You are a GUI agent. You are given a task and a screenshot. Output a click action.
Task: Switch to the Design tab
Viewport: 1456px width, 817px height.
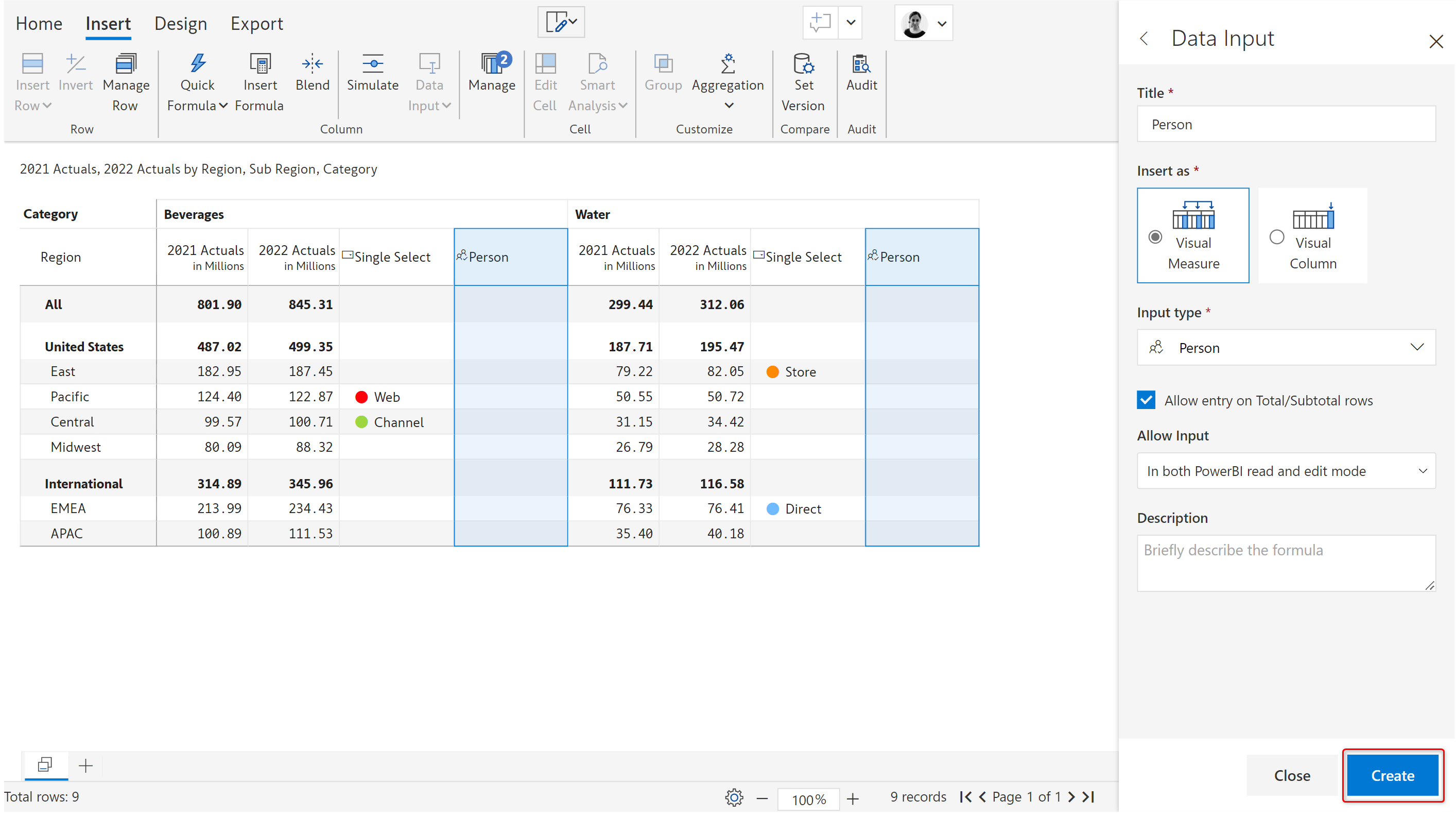pyautogui.click(x=180, y=24)
